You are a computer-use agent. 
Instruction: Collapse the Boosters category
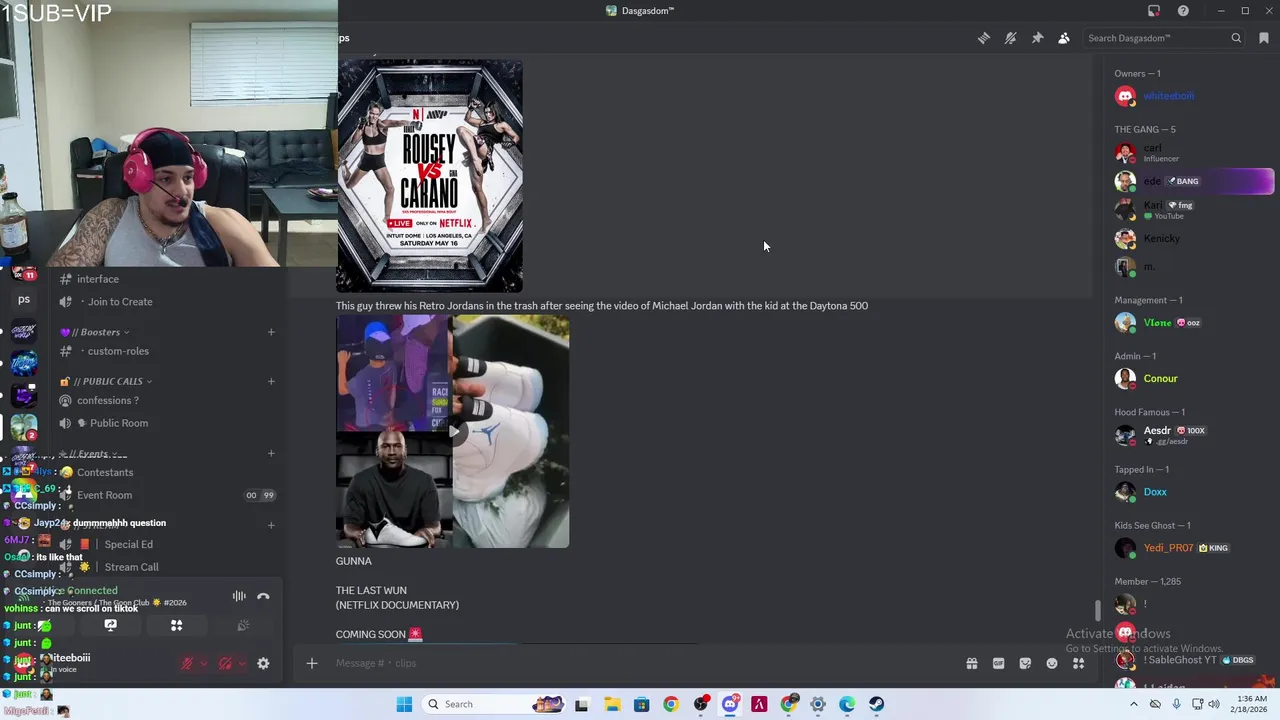click(95, 332)
